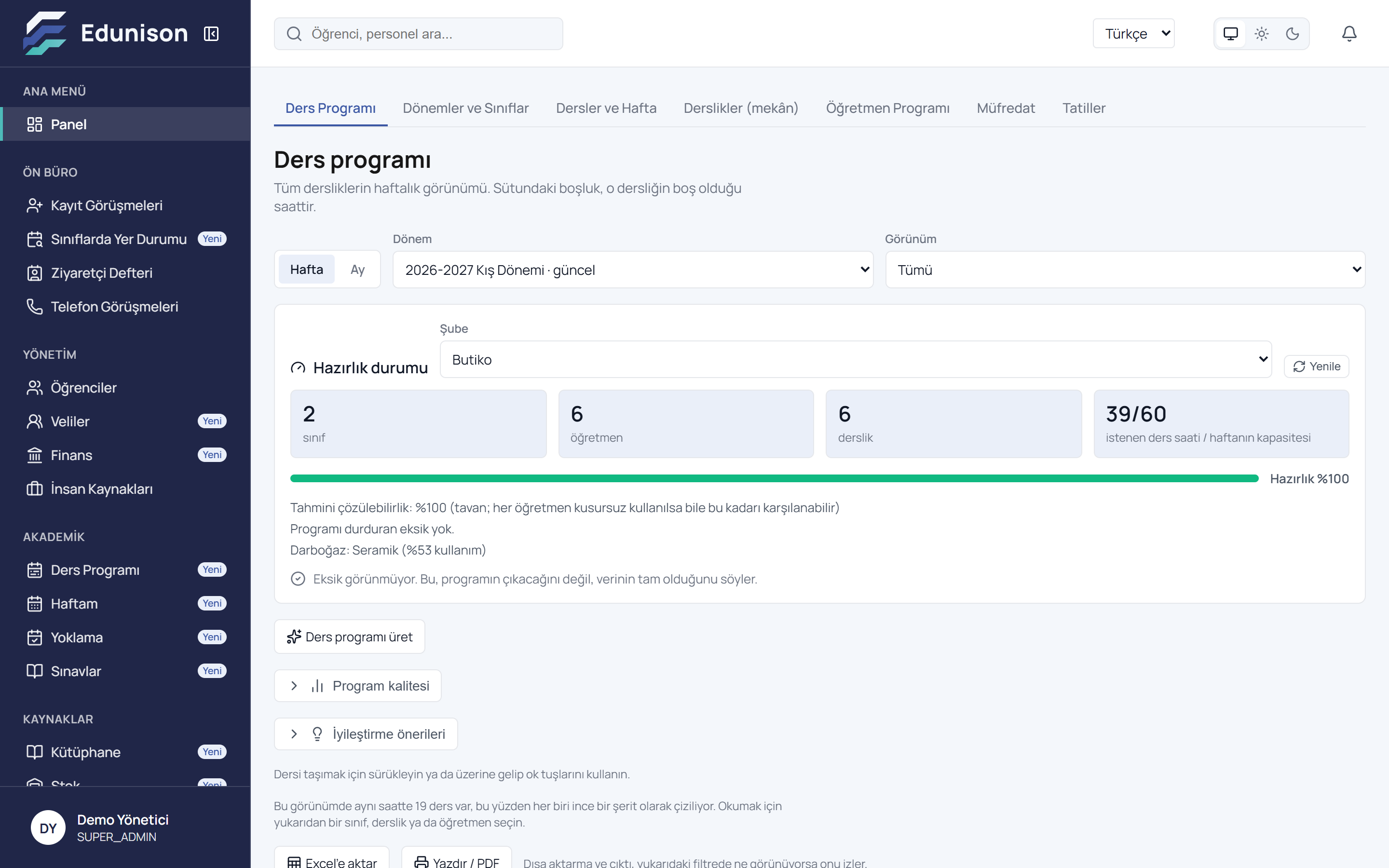
Task: Open Kütüphane in sidebar
Action: click(126, 752)
